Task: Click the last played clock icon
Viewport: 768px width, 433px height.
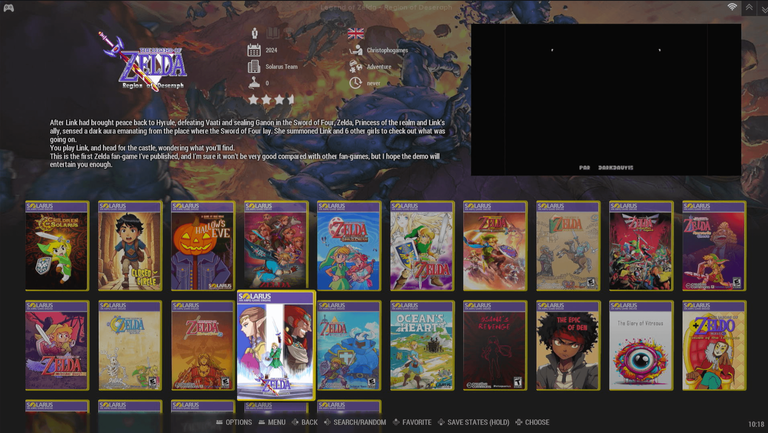Action: click(x=355, y=83)
